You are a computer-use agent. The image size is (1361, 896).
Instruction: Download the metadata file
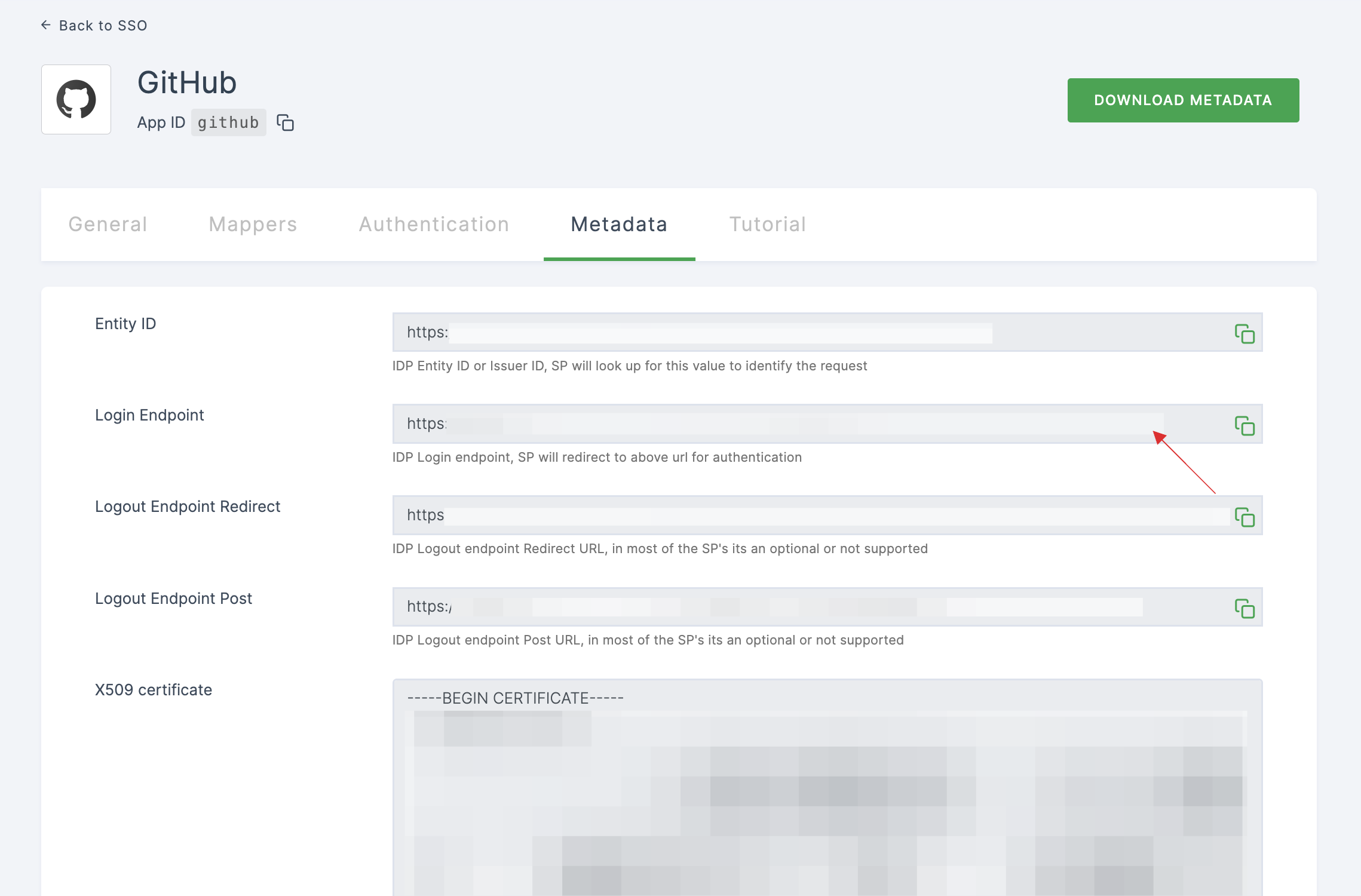tap(1183, 100)
